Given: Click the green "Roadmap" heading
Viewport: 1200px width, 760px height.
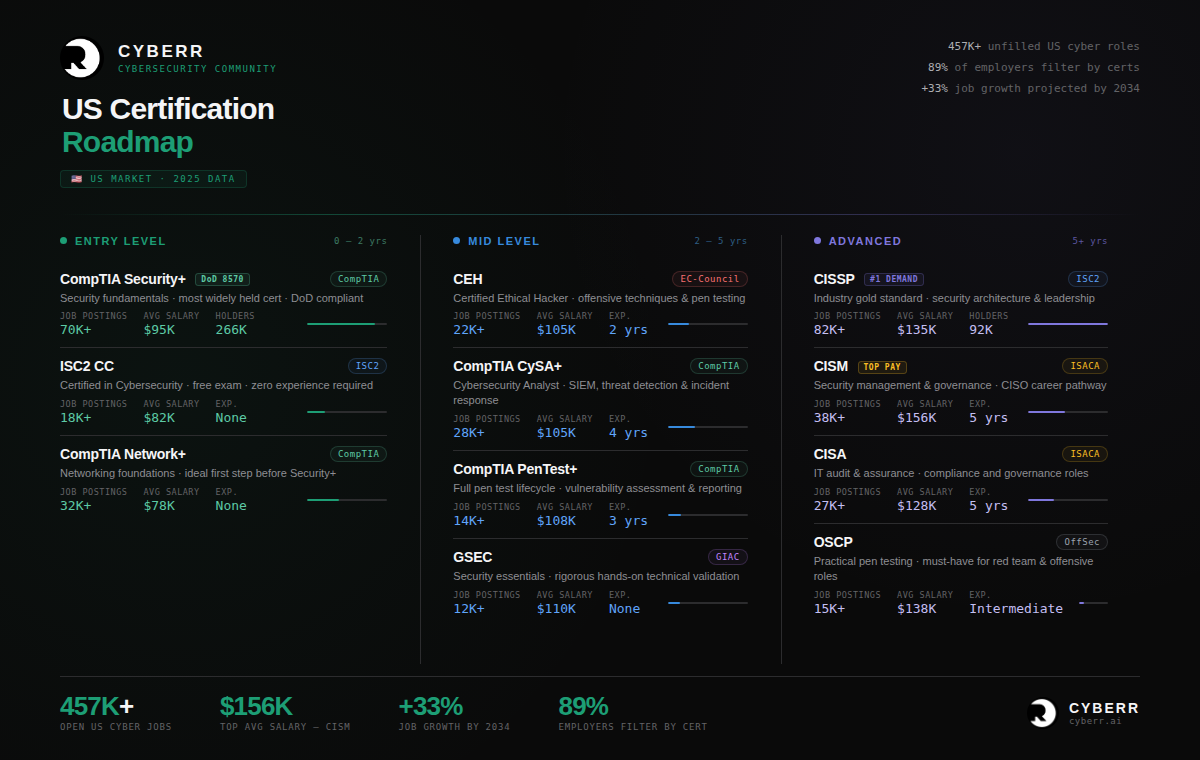Looking at the screenshot, I should 127,142.
